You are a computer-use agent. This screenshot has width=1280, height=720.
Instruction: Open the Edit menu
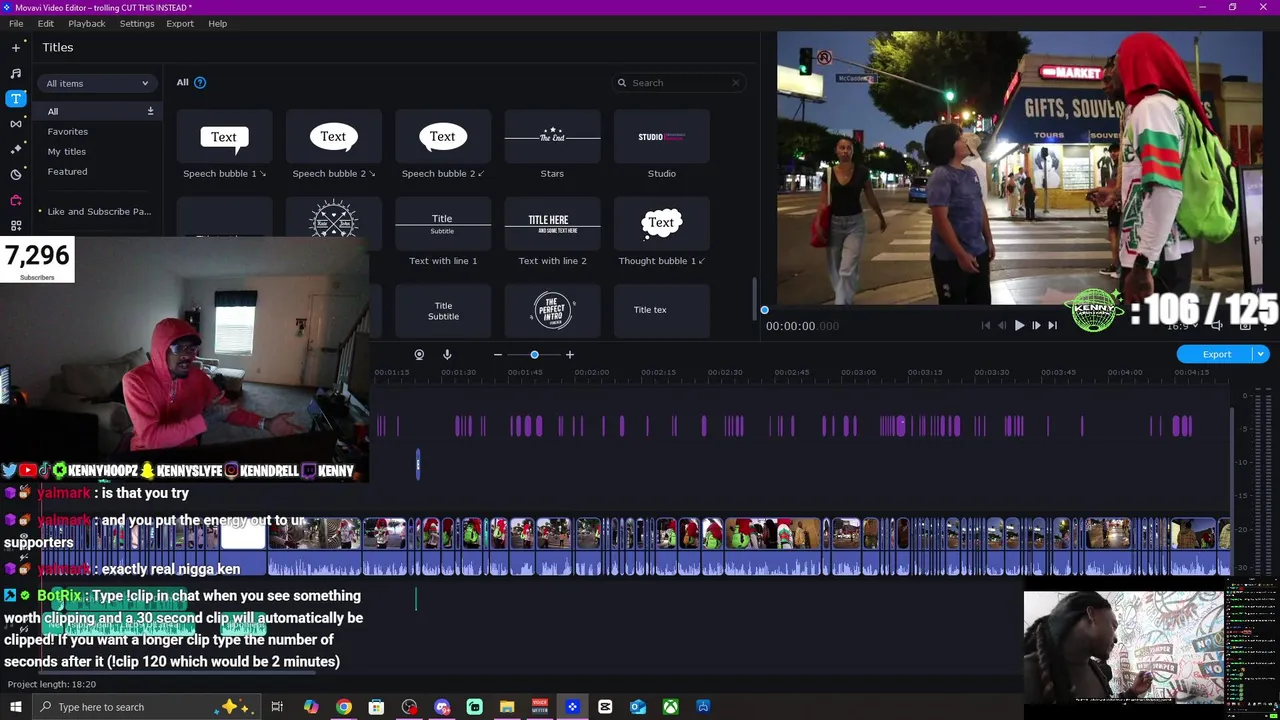[x=46, y=23]
